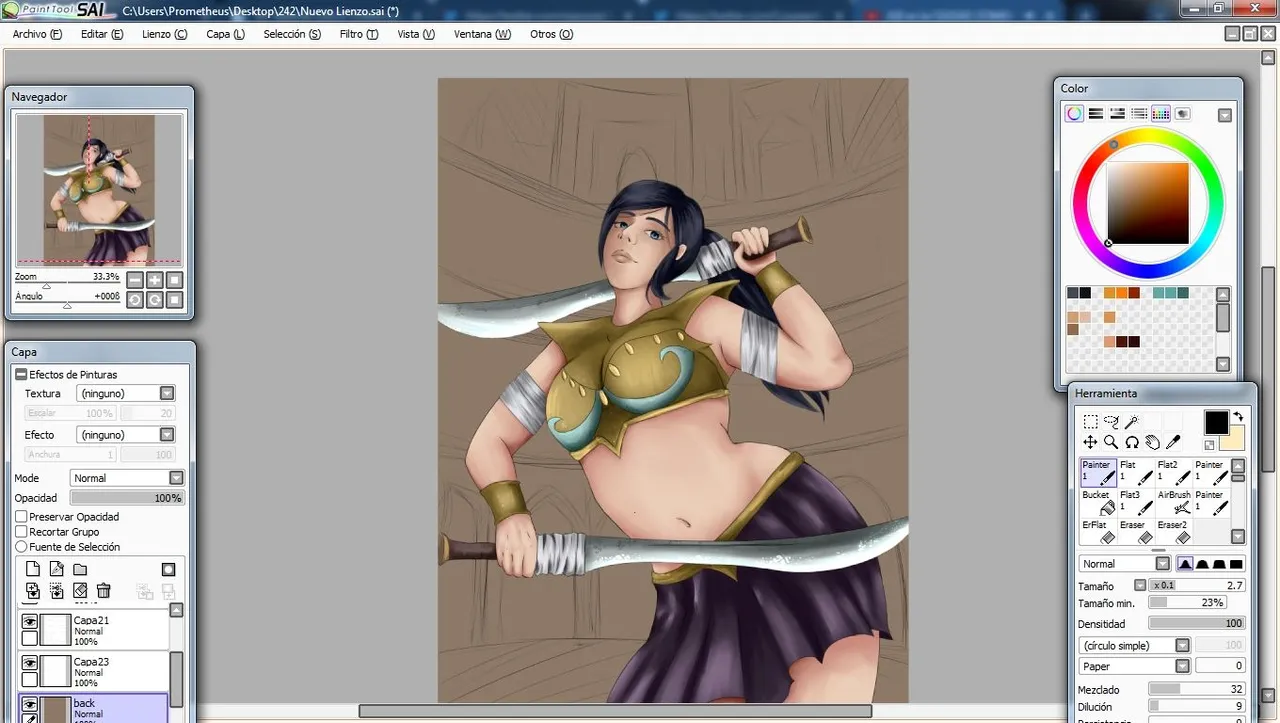1280x723 pixels.
Task: Open the layer Mode dropdown
Action: pyautogui.click(x=176, y=478)
